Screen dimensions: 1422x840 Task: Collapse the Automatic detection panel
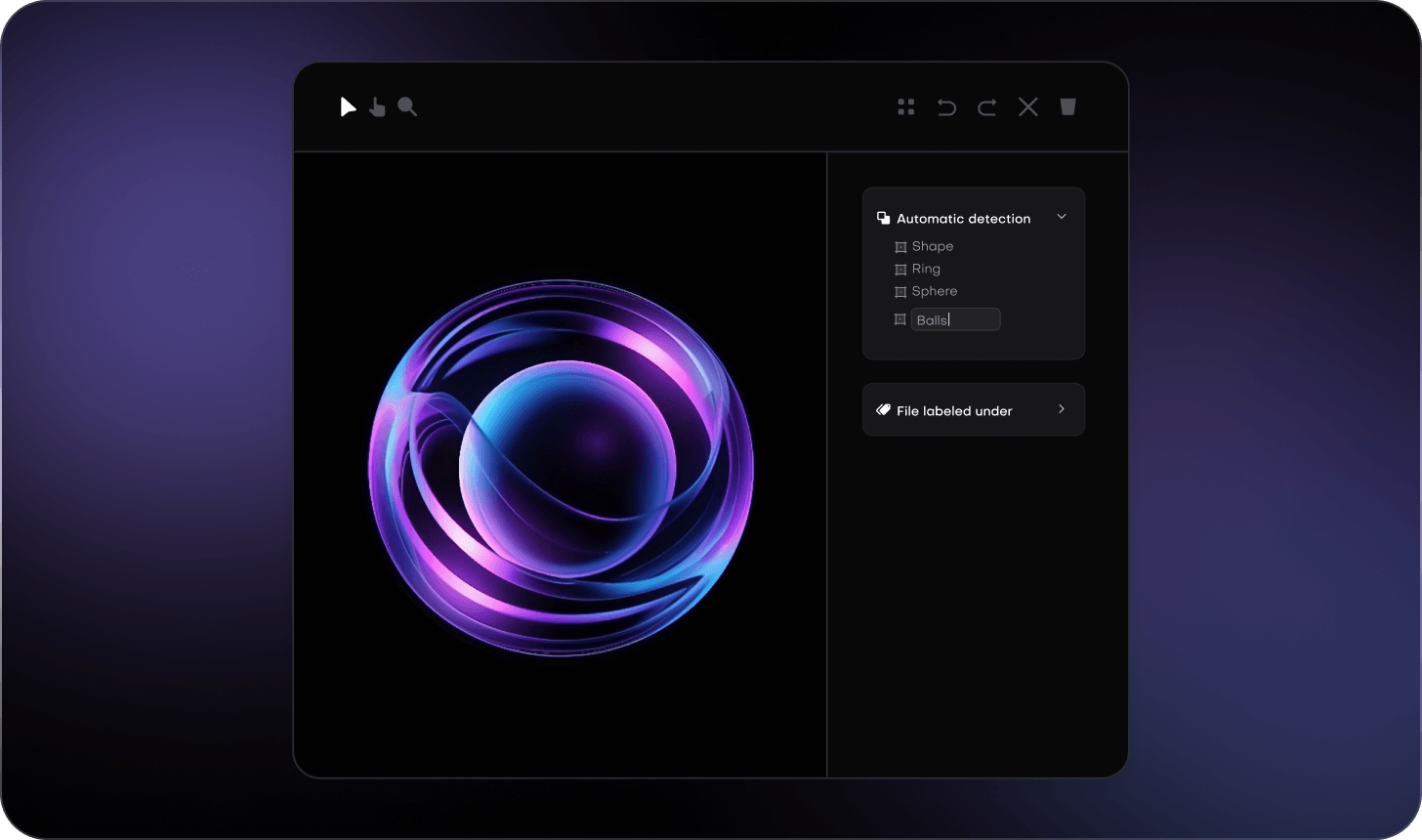tap(1062, 217)
